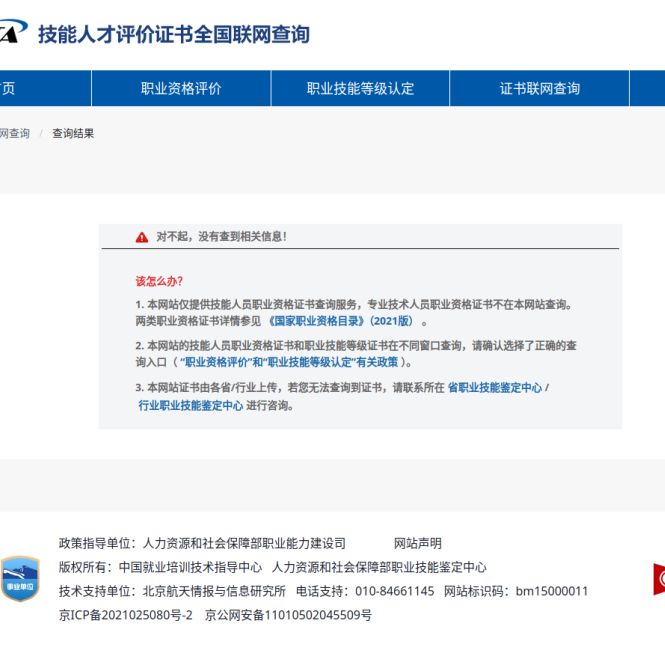Viewport: 665px width, 665px height.
Task: Open the 网站声明 link in the footer
Action: point(418,543)
